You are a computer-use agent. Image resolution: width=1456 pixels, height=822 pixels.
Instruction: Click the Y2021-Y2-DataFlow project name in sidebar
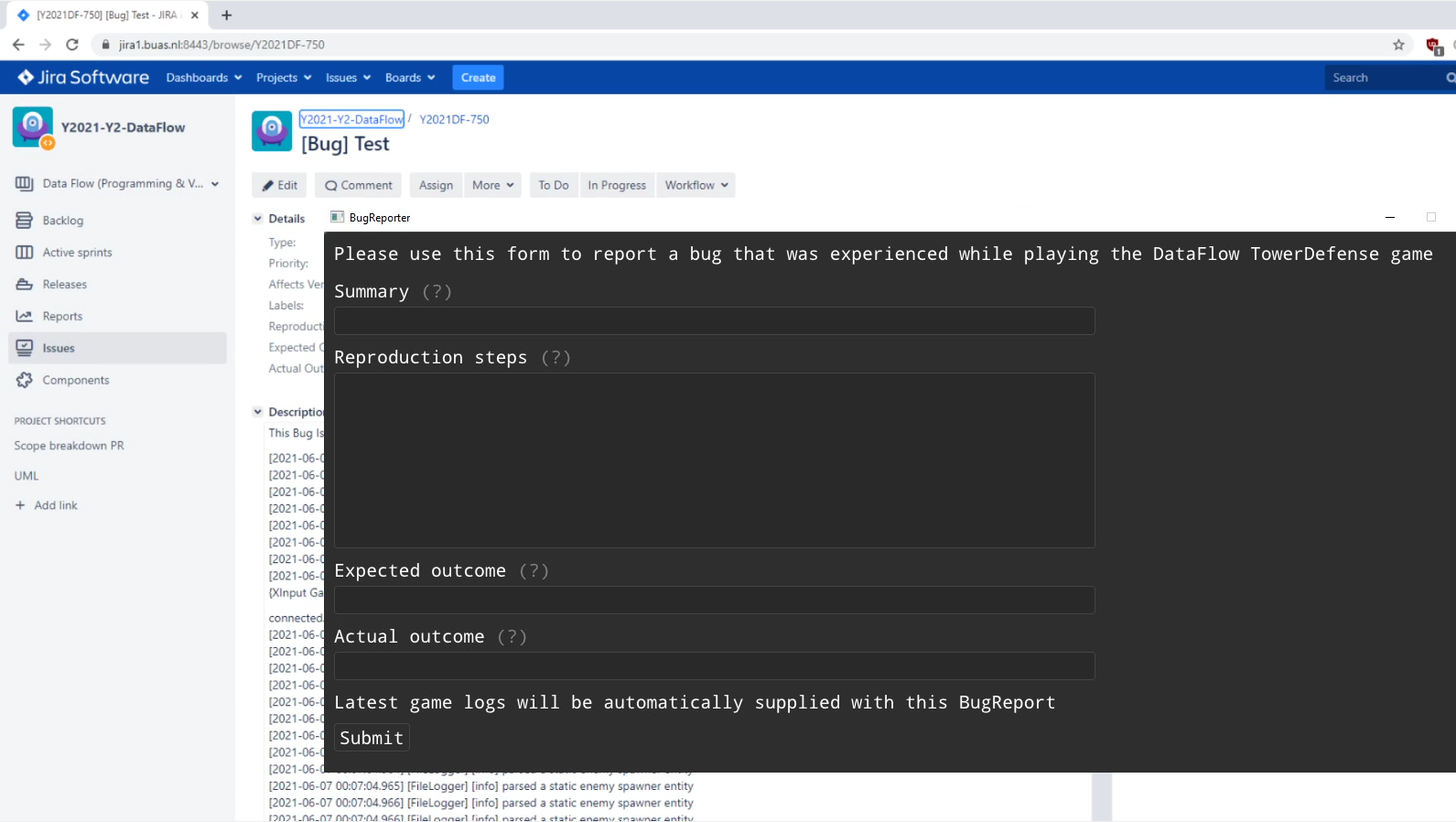[124, 127]
